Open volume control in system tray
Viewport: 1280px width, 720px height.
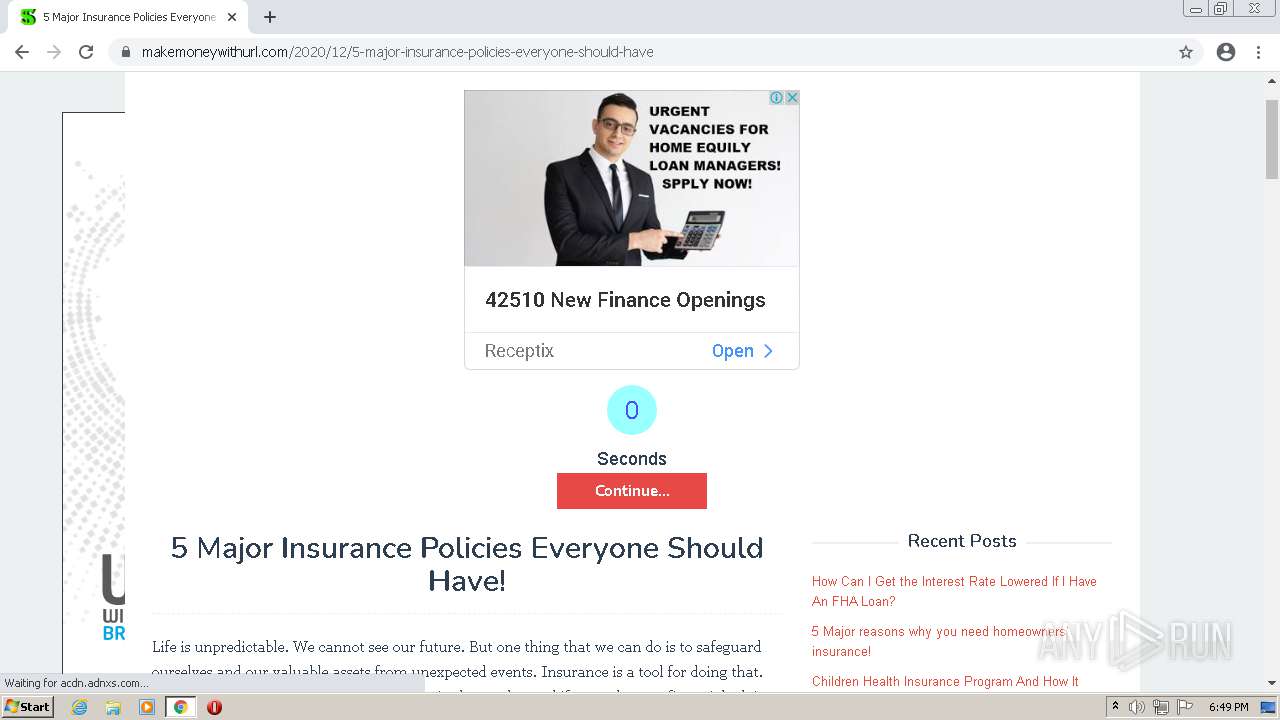coord(1137,707)
